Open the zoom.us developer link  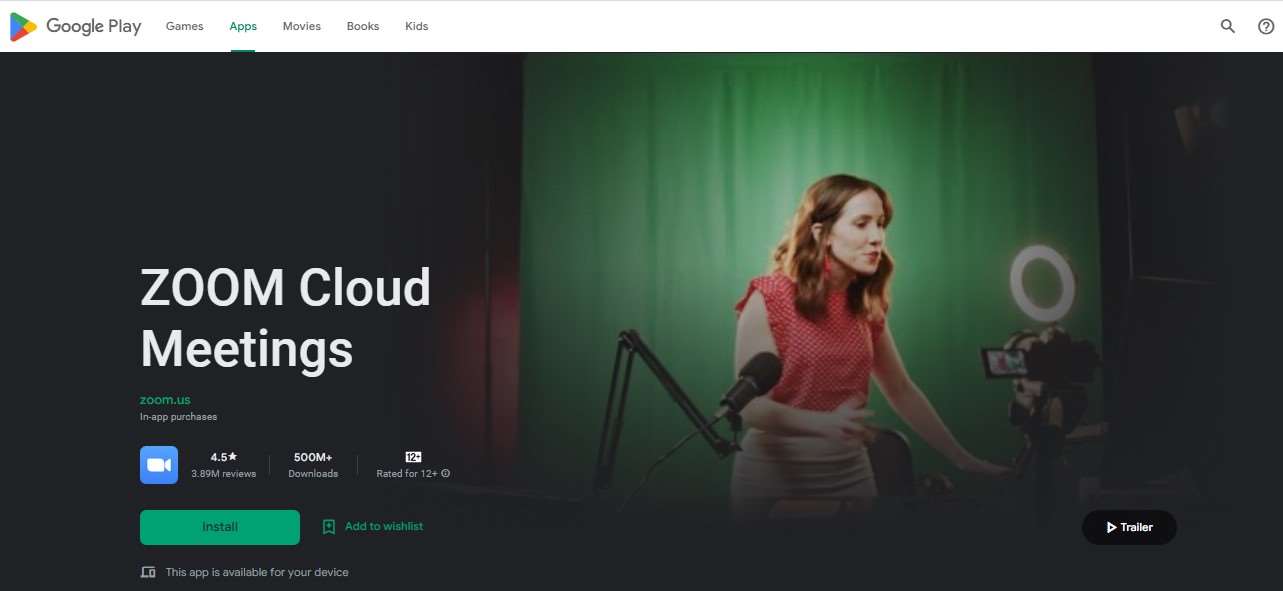pyautogui.click(x=165, y=400)
